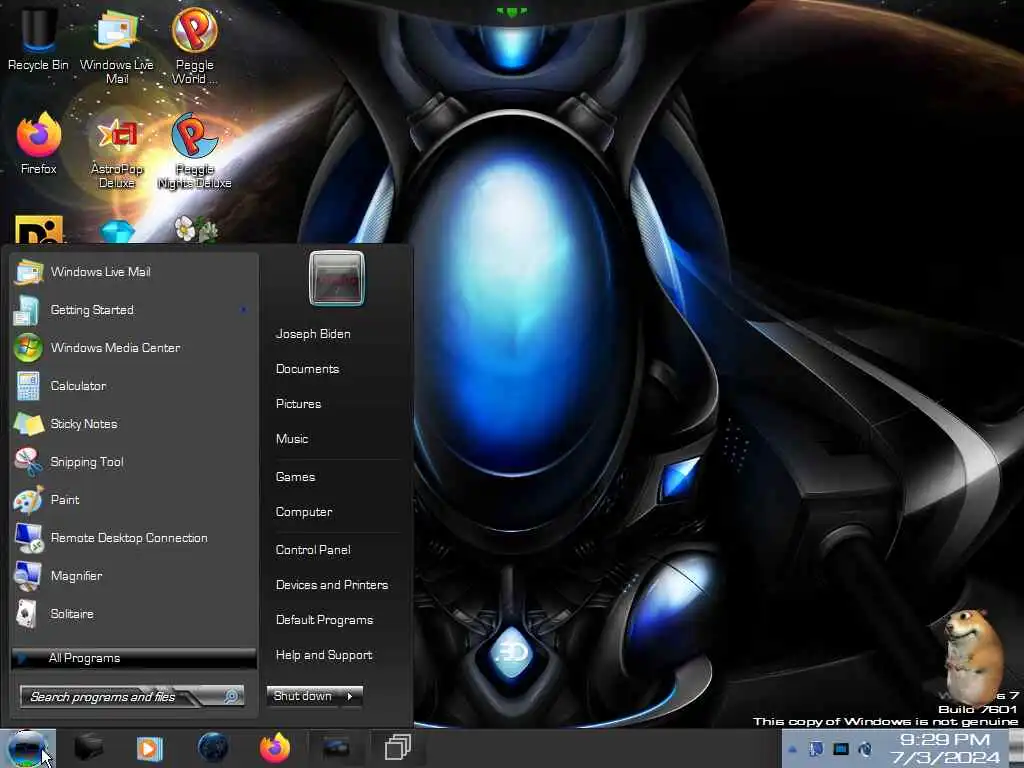The image size is (1024, 768).
Task: Open Default Programs
Action: pyautogui.click(x=324, y=620)
